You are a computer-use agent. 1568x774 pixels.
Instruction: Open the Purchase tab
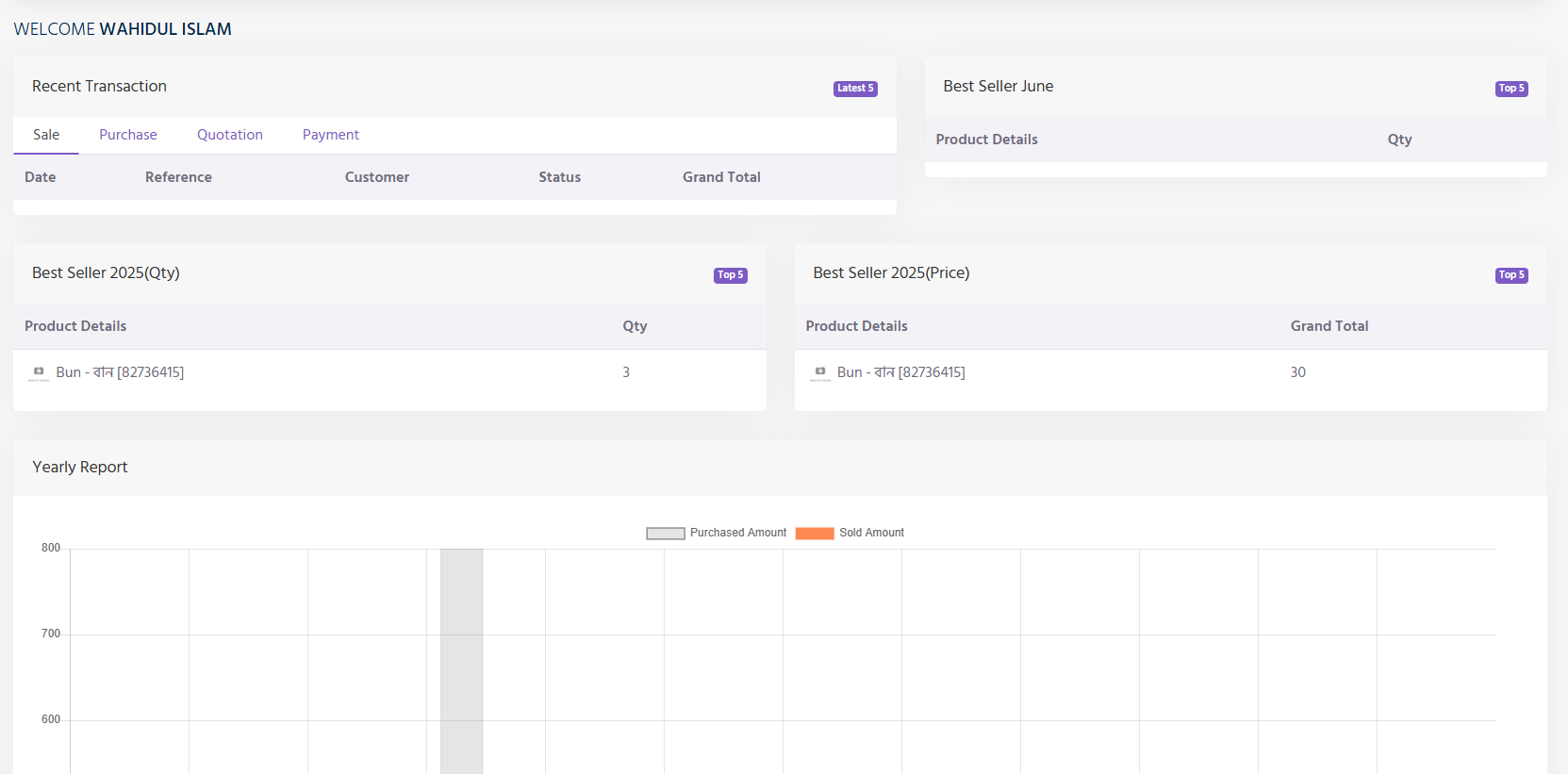(128, 135)
